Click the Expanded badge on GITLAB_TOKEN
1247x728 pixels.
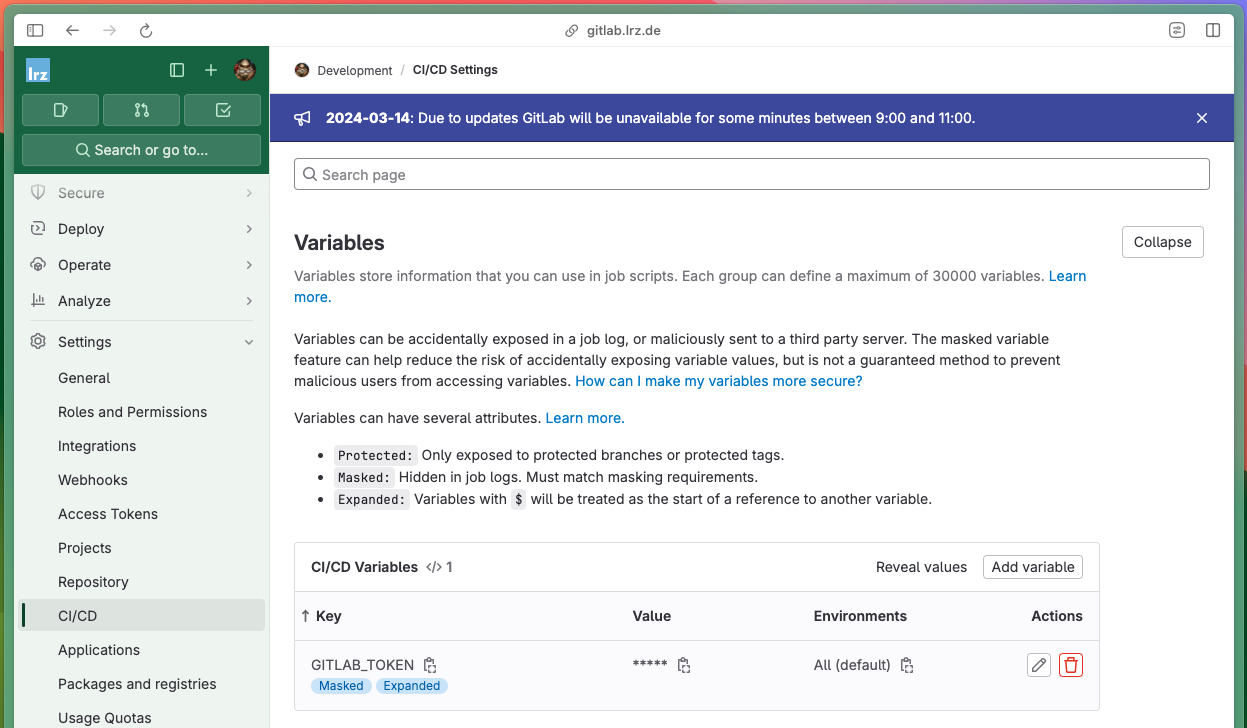(x=412, y=686)
